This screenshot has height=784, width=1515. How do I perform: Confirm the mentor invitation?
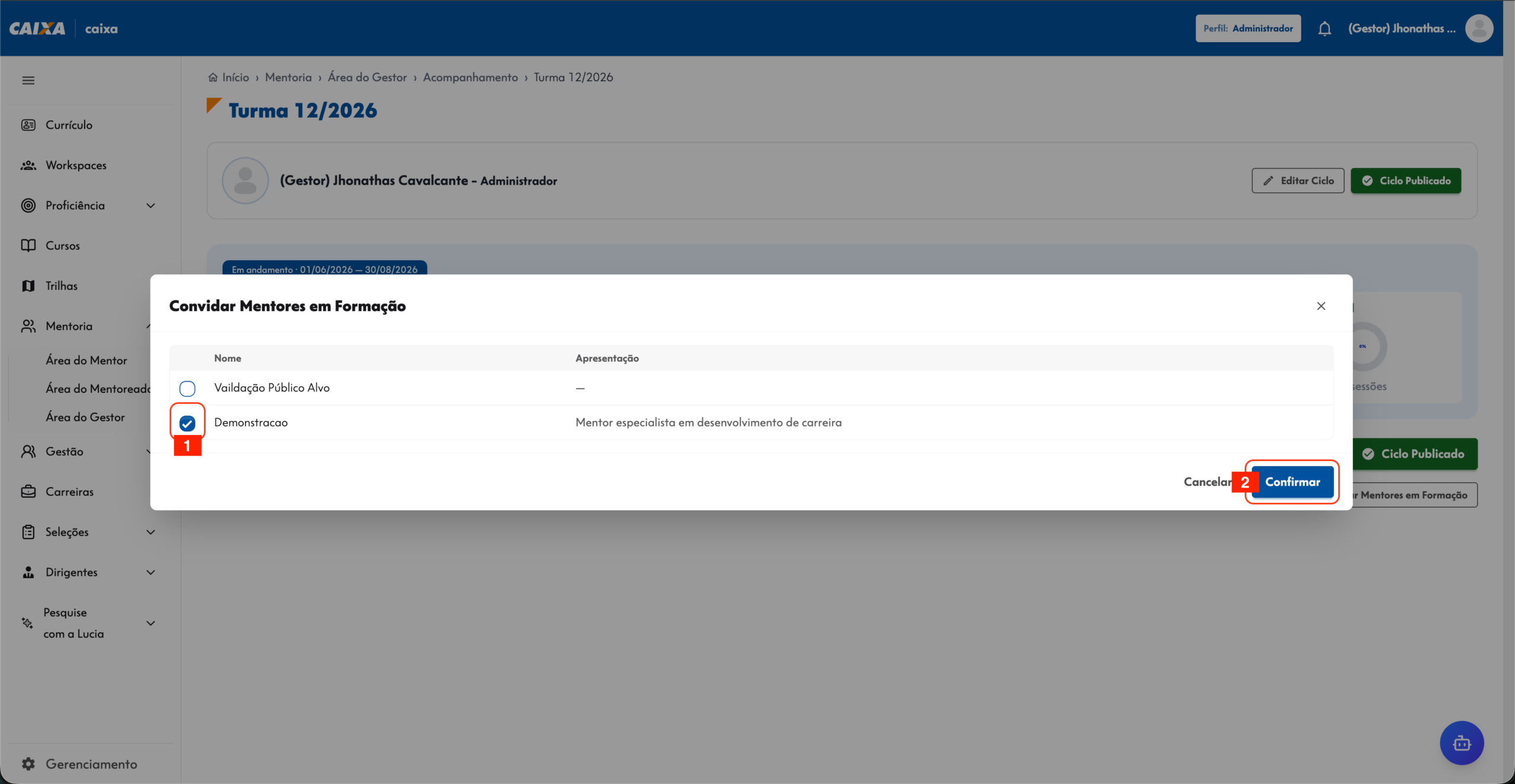(x=1292, y=482)
